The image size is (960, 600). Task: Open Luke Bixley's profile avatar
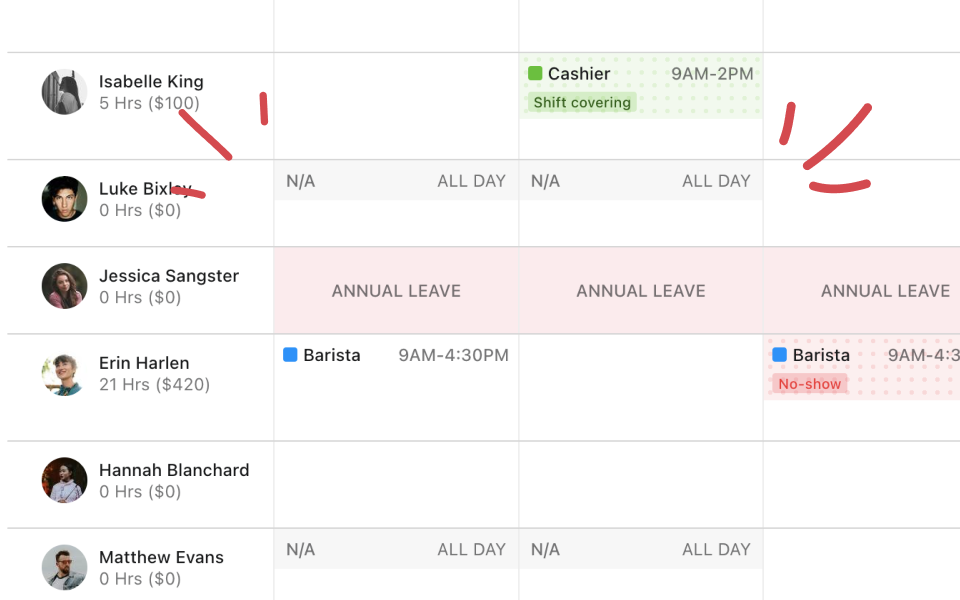coord(64,199)
